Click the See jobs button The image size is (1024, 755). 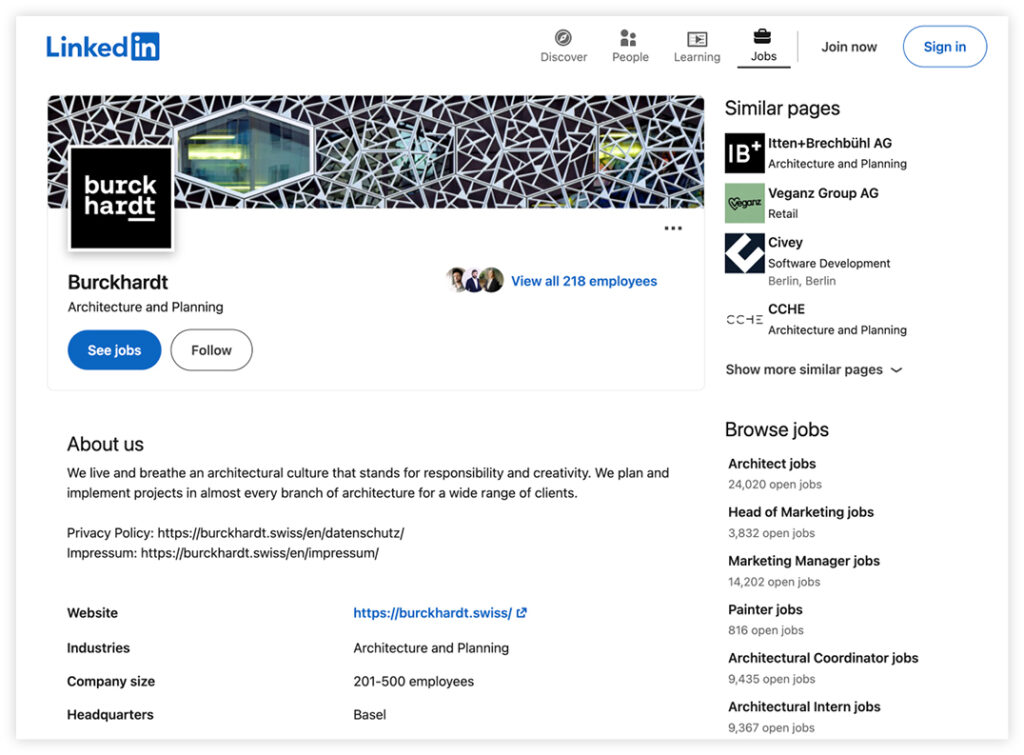pos(114,350)
